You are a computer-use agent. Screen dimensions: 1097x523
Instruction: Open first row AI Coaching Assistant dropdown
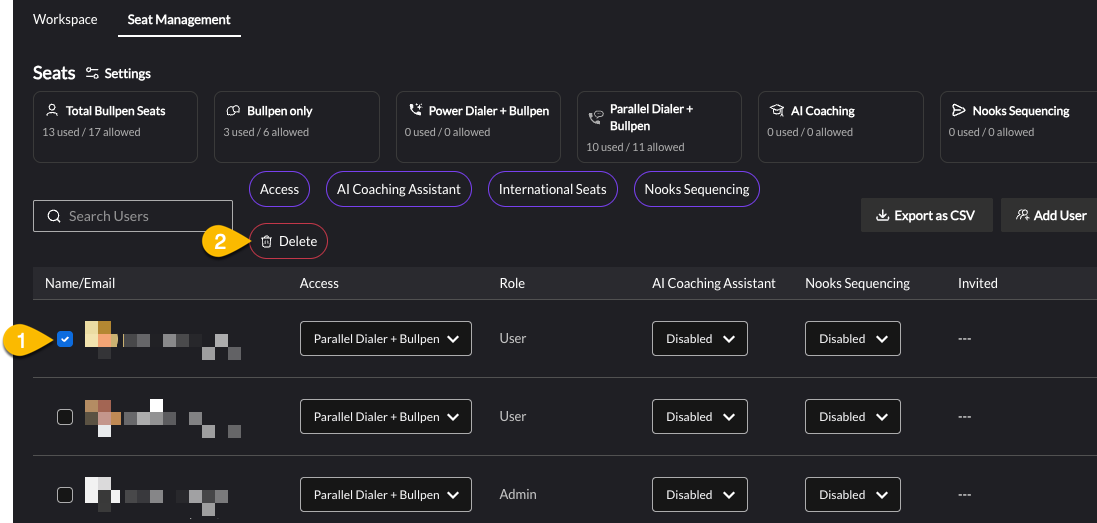[x=700, y=338]
